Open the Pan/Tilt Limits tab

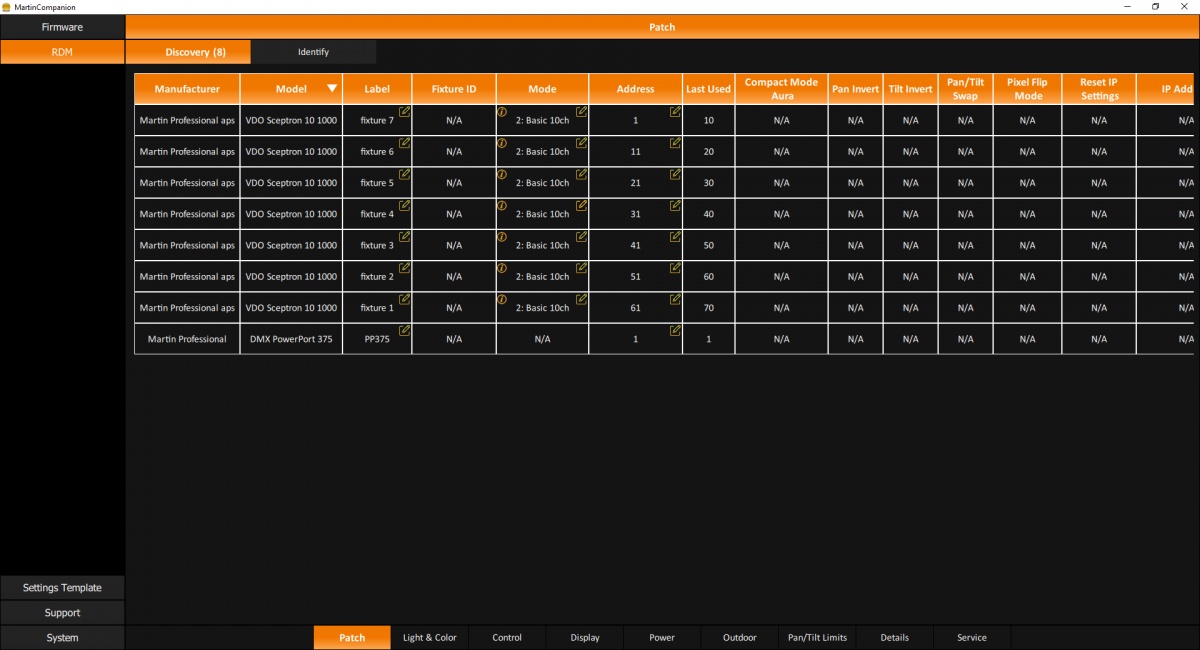[x=817, y=638]
